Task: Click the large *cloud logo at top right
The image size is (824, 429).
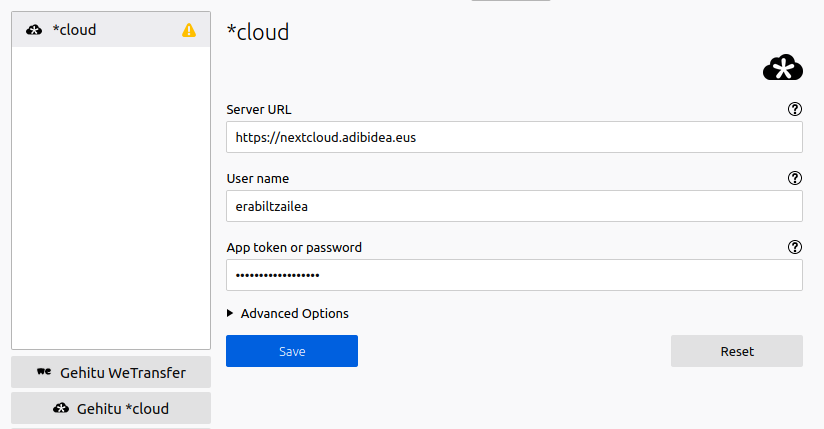Action: click(782, 67)
